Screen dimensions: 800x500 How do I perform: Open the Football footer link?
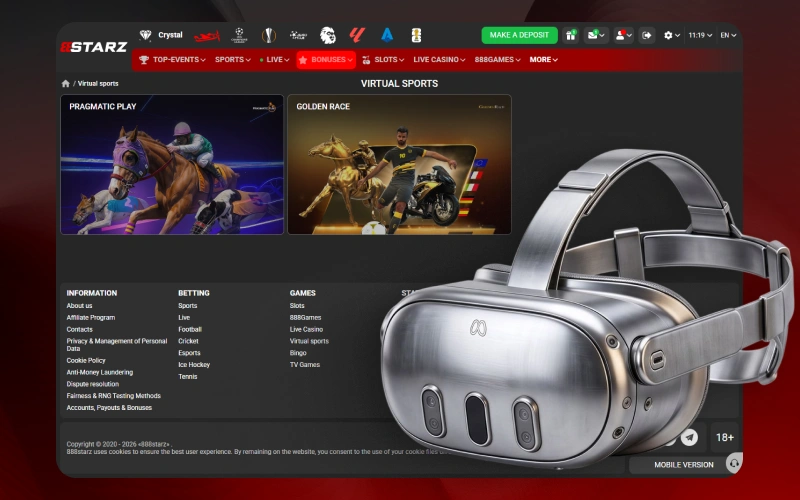point(190,330)
